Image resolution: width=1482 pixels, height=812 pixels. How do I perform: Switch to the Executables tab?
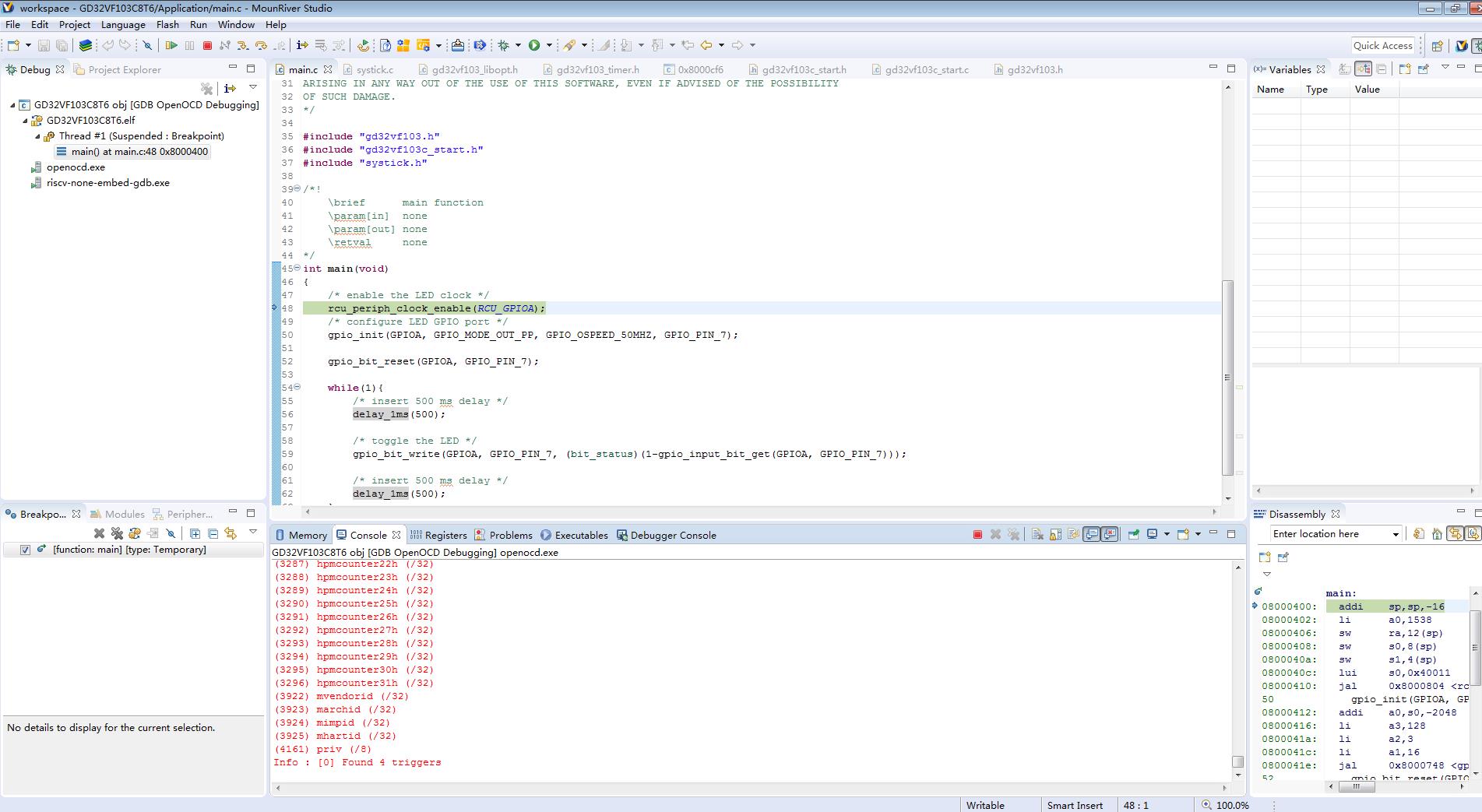pos(574,535)
